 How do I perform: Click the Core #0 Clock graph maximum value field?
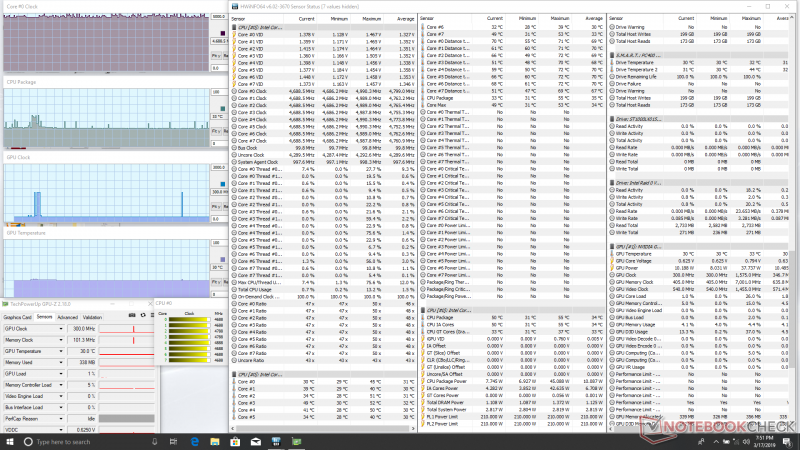219,16
